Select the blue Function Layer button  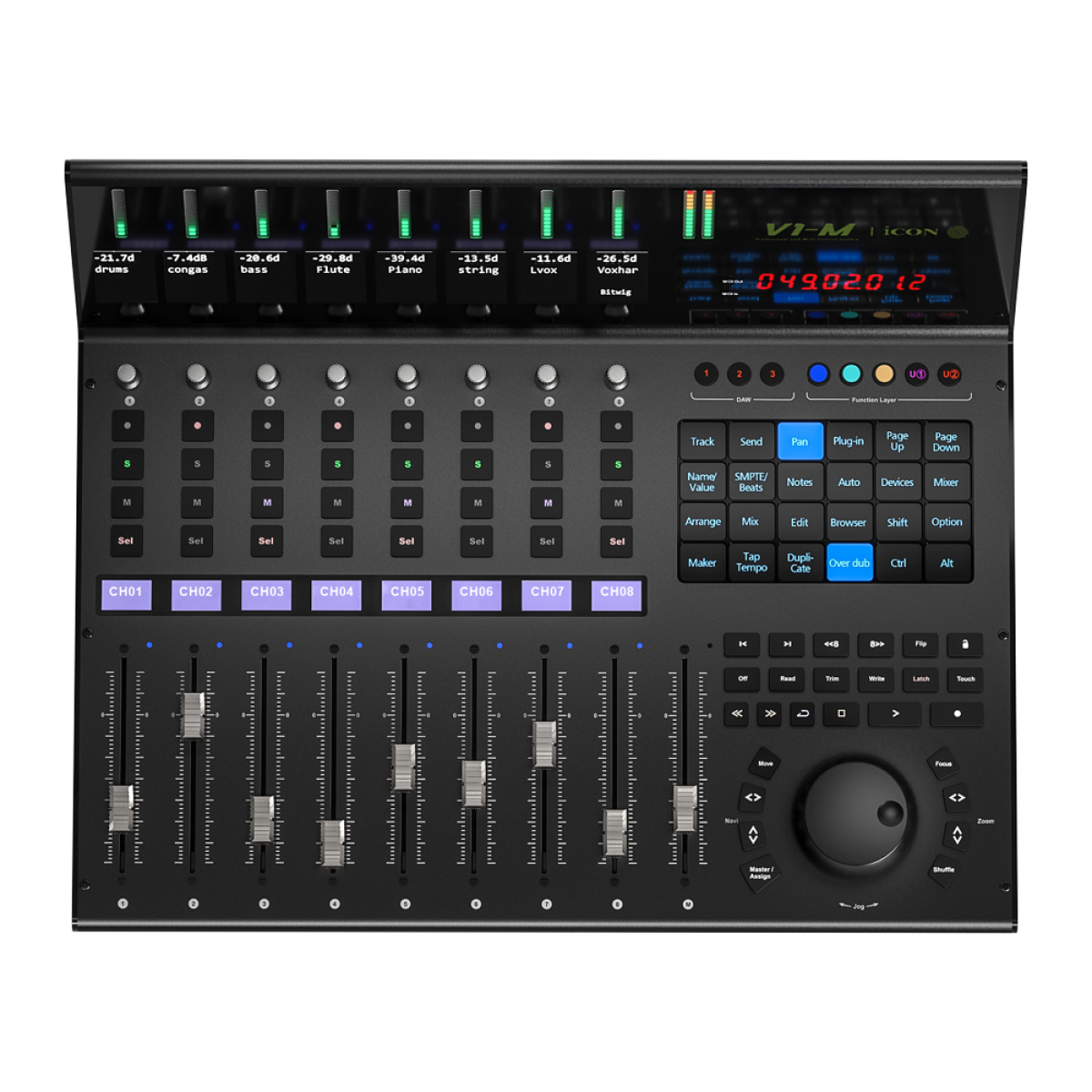pos(818,373)
